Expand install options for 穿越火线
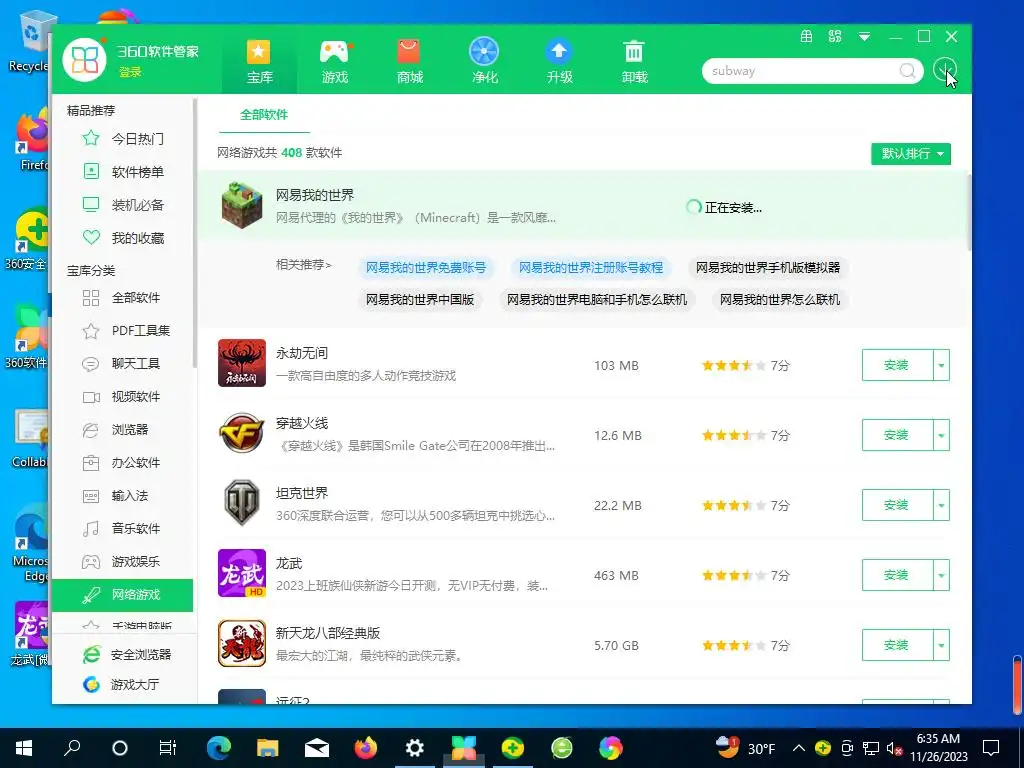 [x=941, y=435]
